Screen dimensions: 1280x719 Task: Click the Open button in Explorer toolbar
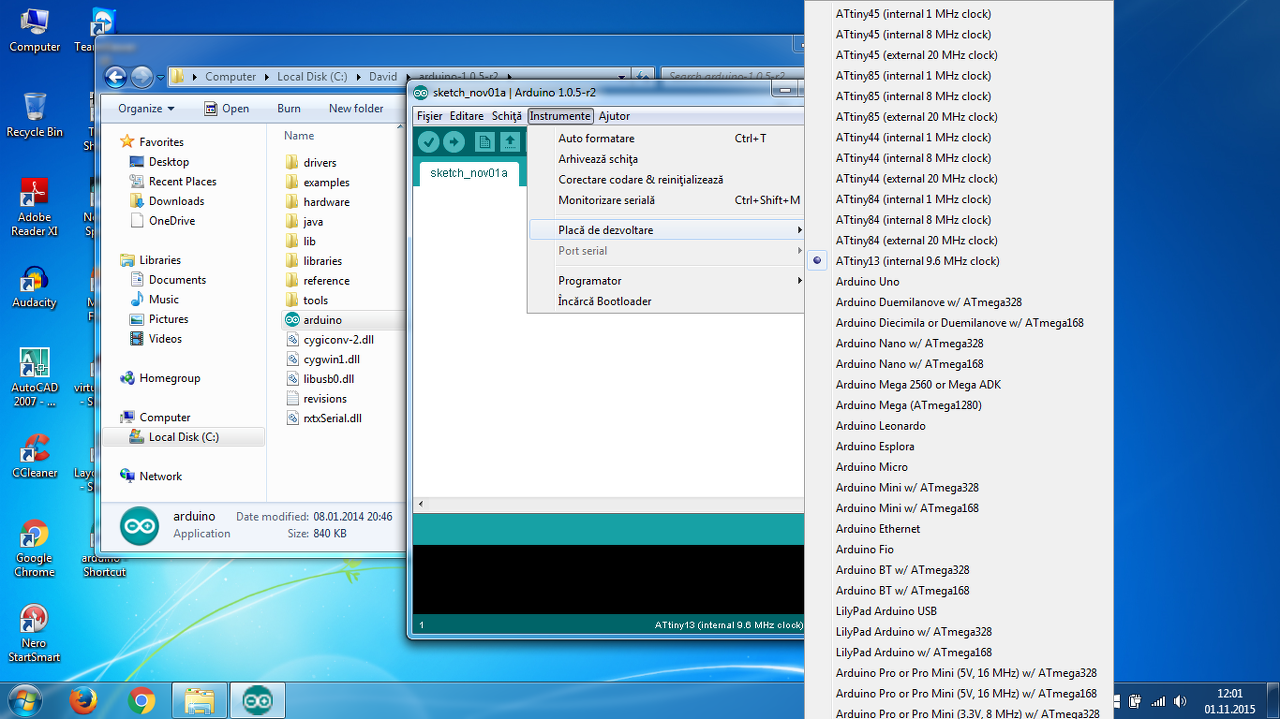[227, 108]
